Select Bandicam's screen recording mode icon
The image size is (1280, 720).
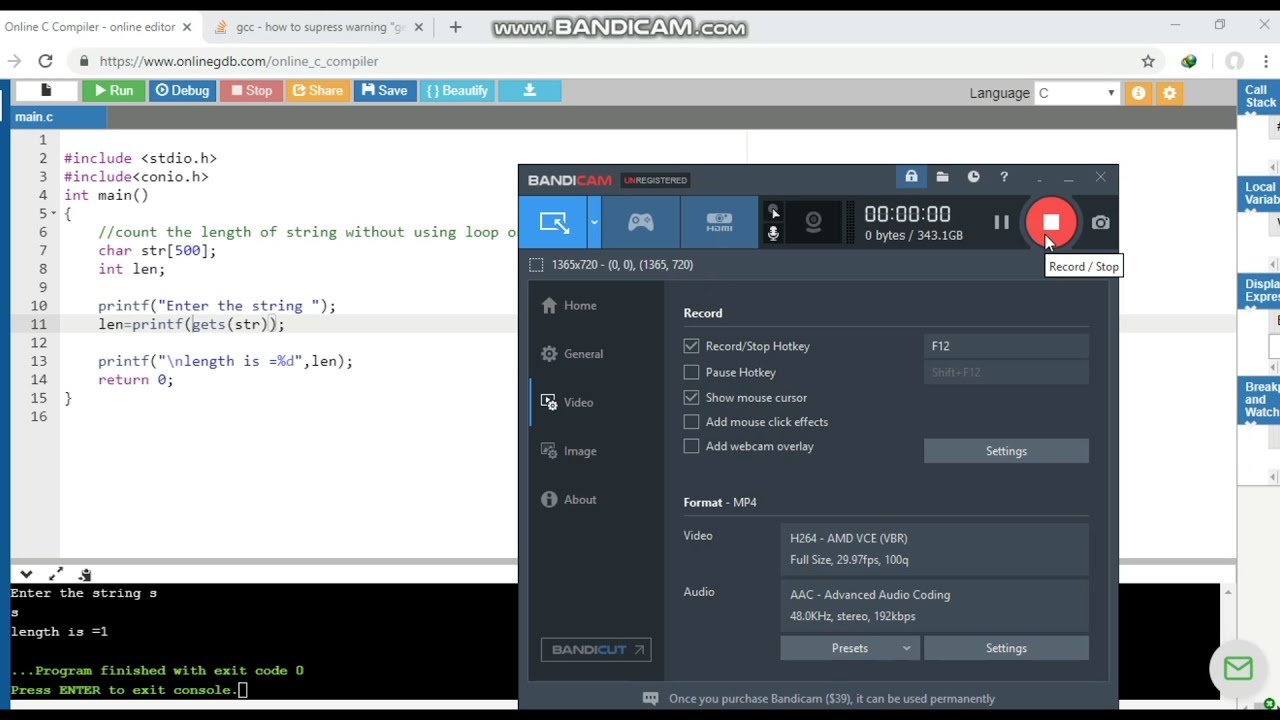(x=553, y=222)
